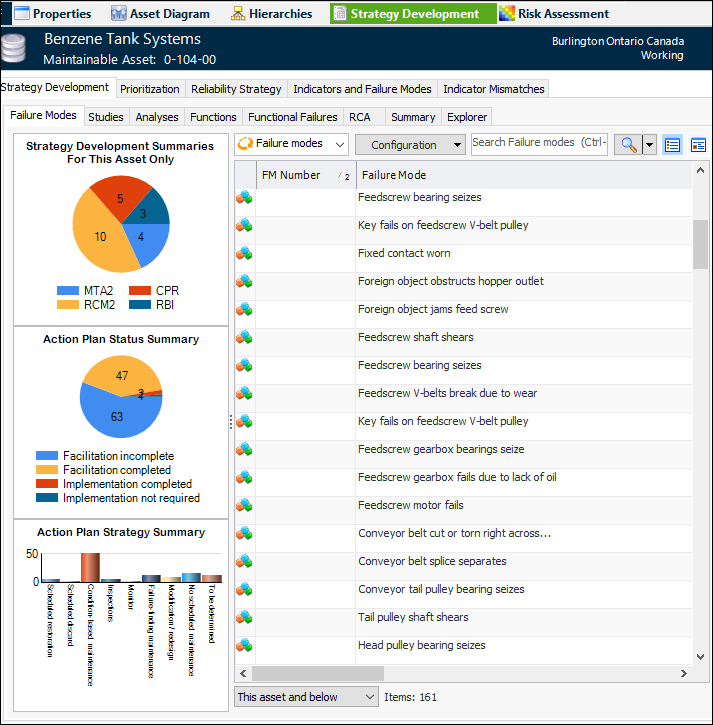Click into the Search Failure modes field
The image size is (713, 725).
click(x=539, y=143)
